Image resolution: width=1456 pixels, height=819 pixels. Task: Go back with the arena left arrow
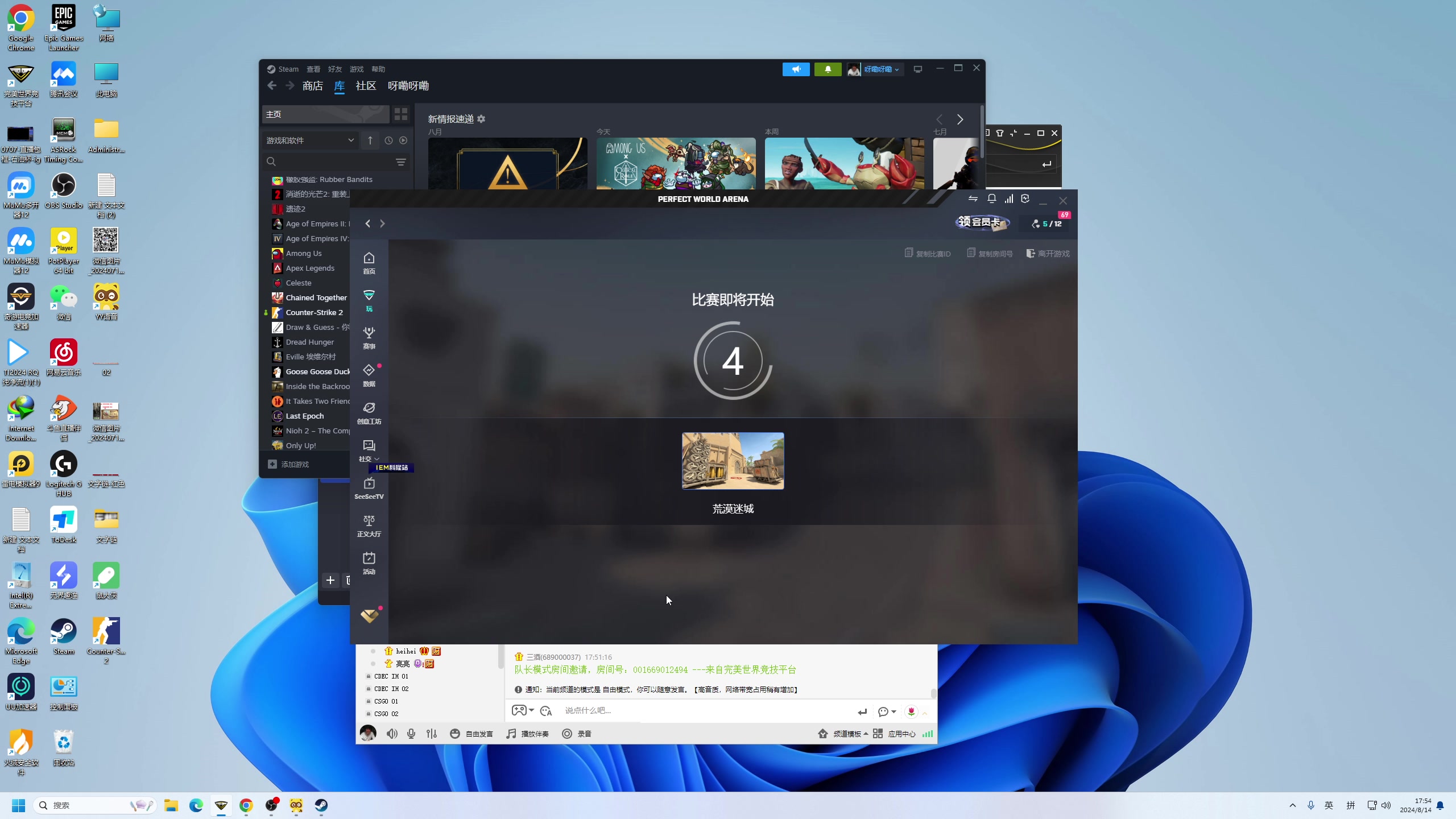(368, 224)
